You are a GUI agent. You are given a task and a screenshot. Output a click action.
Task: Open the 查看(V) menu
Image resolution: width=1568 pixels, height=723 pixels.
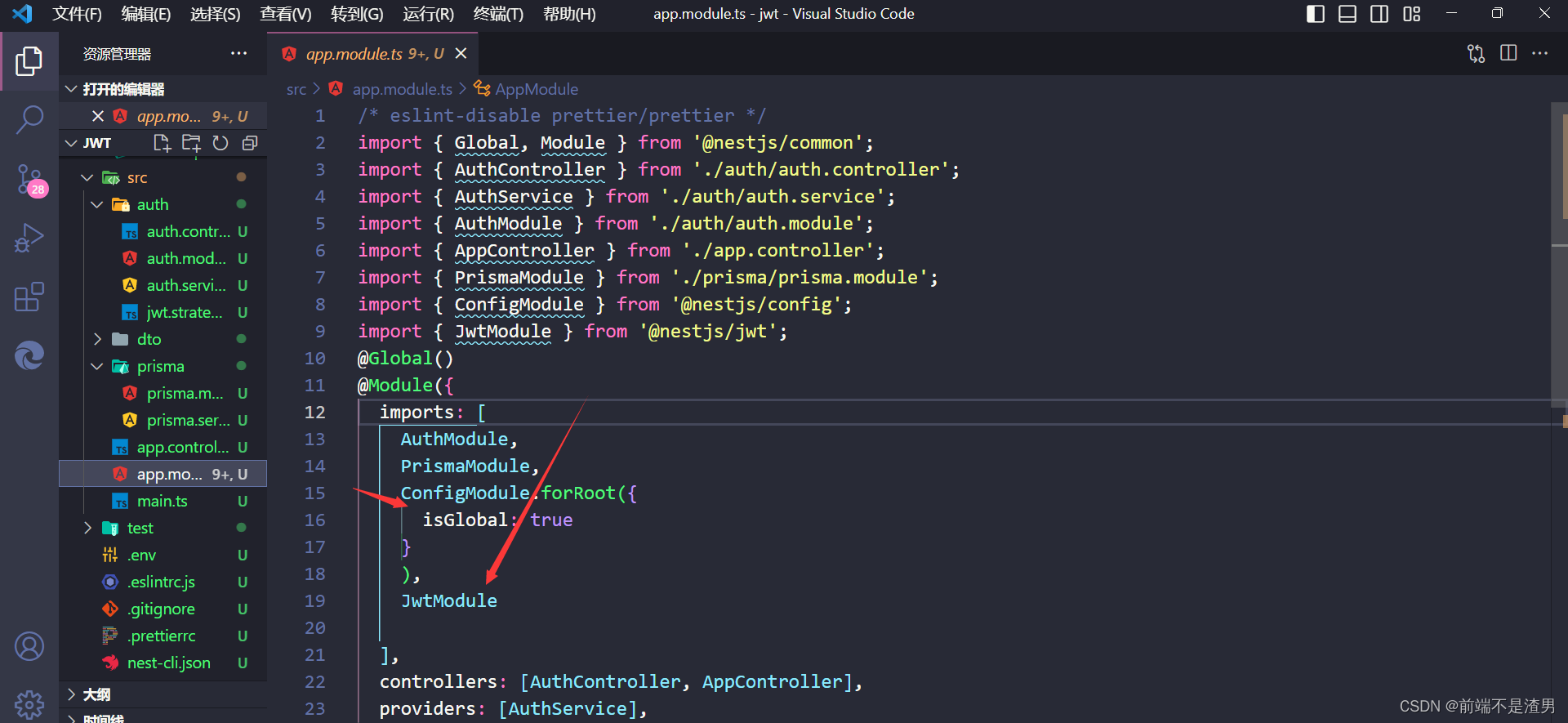(286, 14)
